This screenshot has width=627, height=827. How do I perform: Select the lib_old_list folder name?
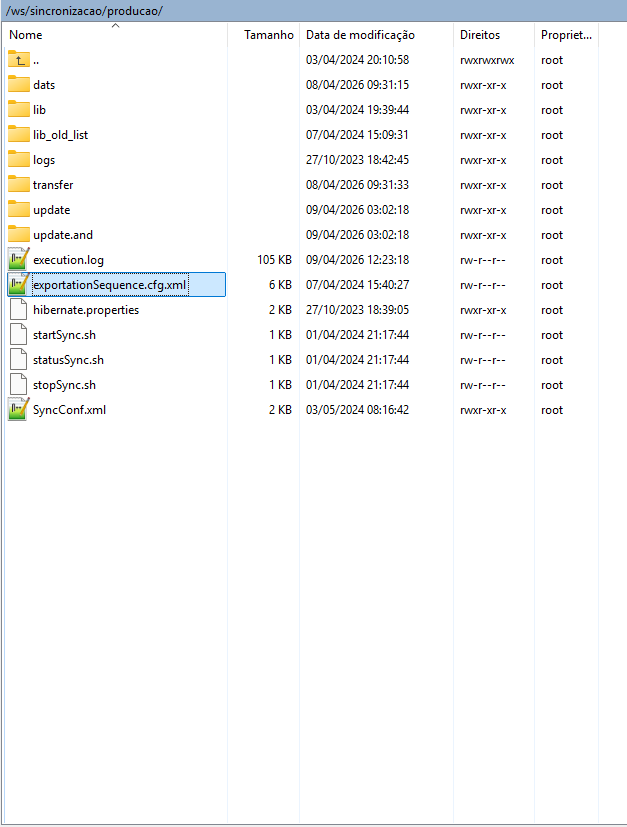pos(60,135)
